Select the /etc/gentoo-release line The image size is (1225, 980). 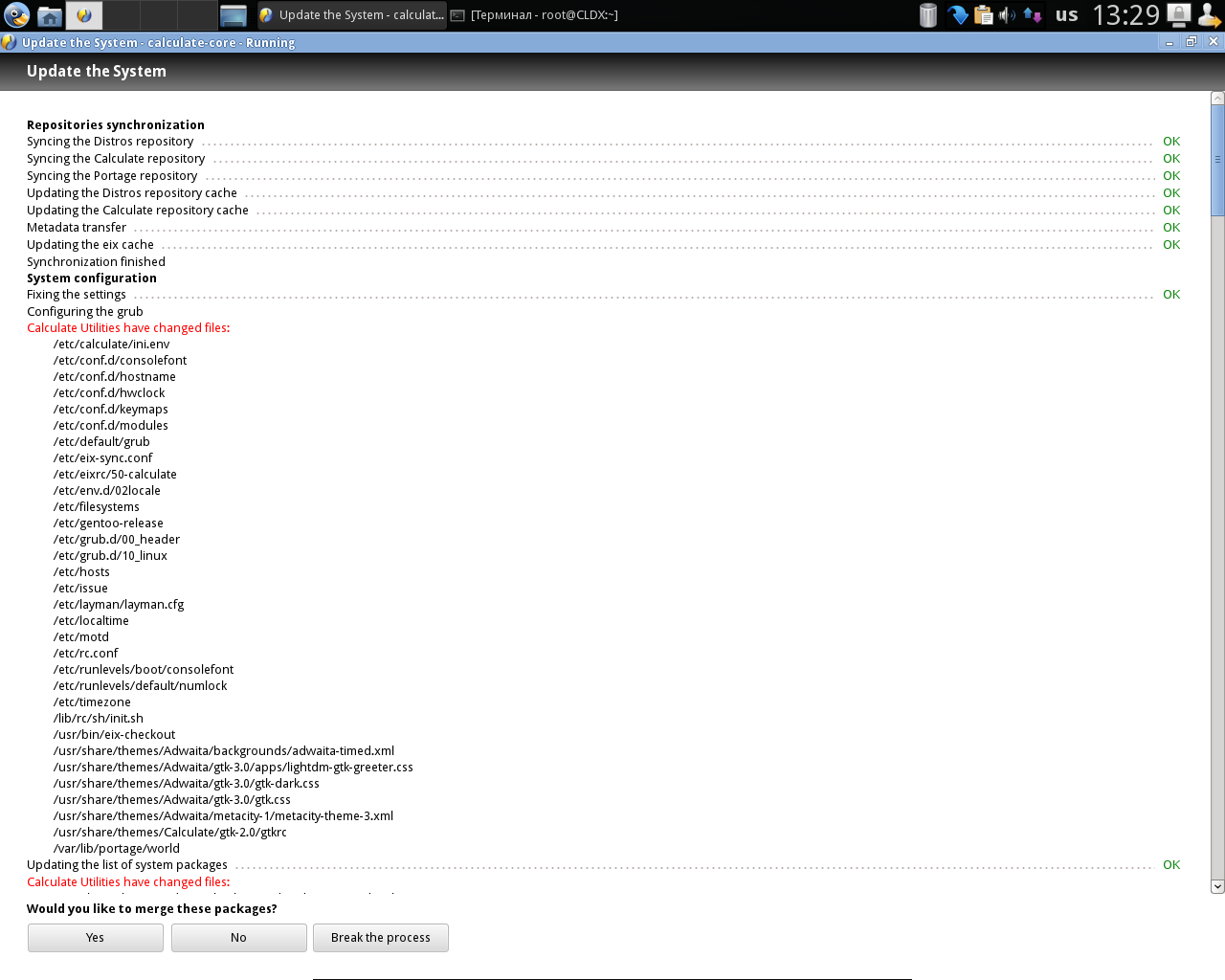click(x=108, y=523)
